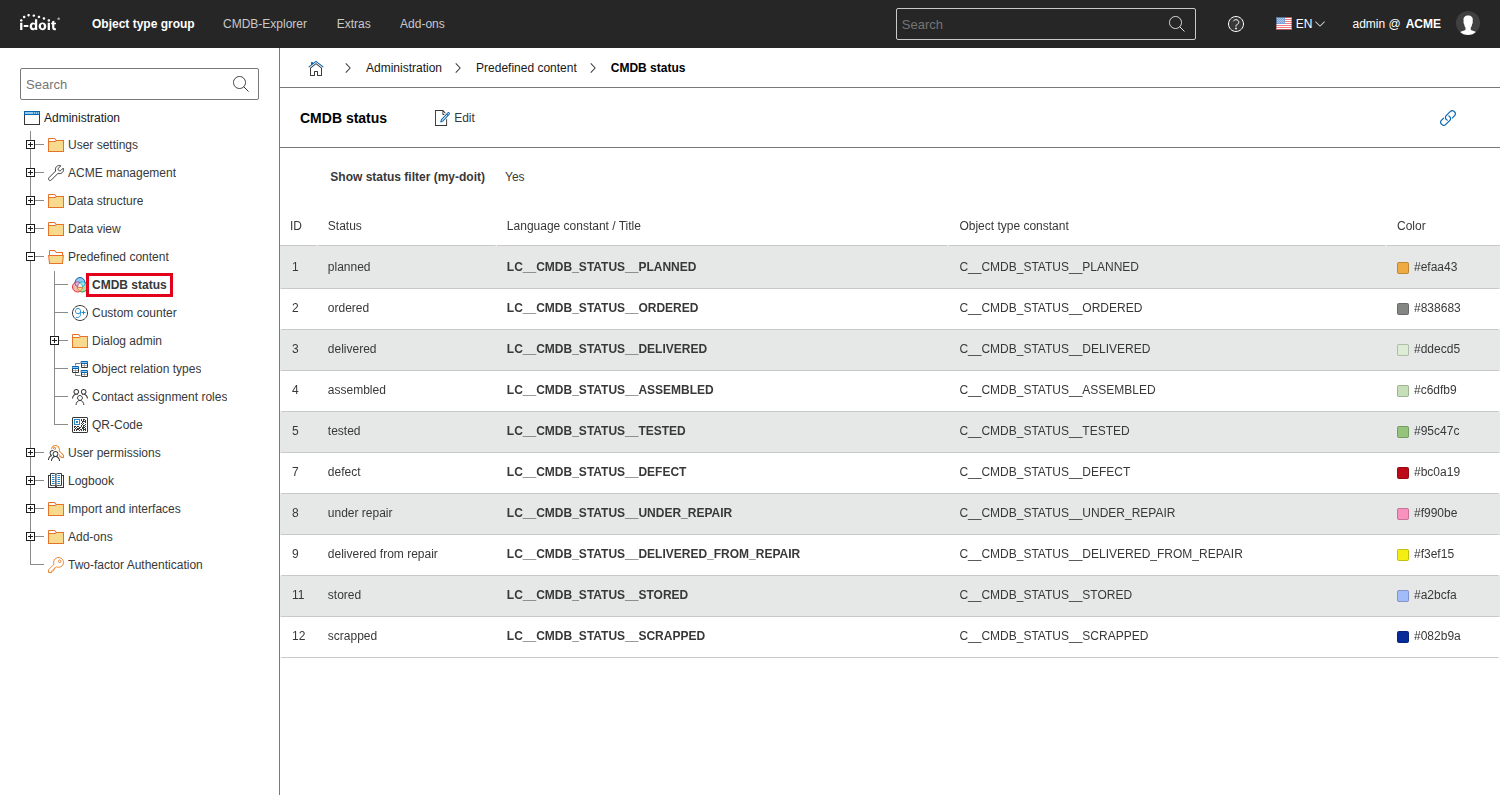
Task: Click the sidebar search magnifier icon
Action: (241, 84)
